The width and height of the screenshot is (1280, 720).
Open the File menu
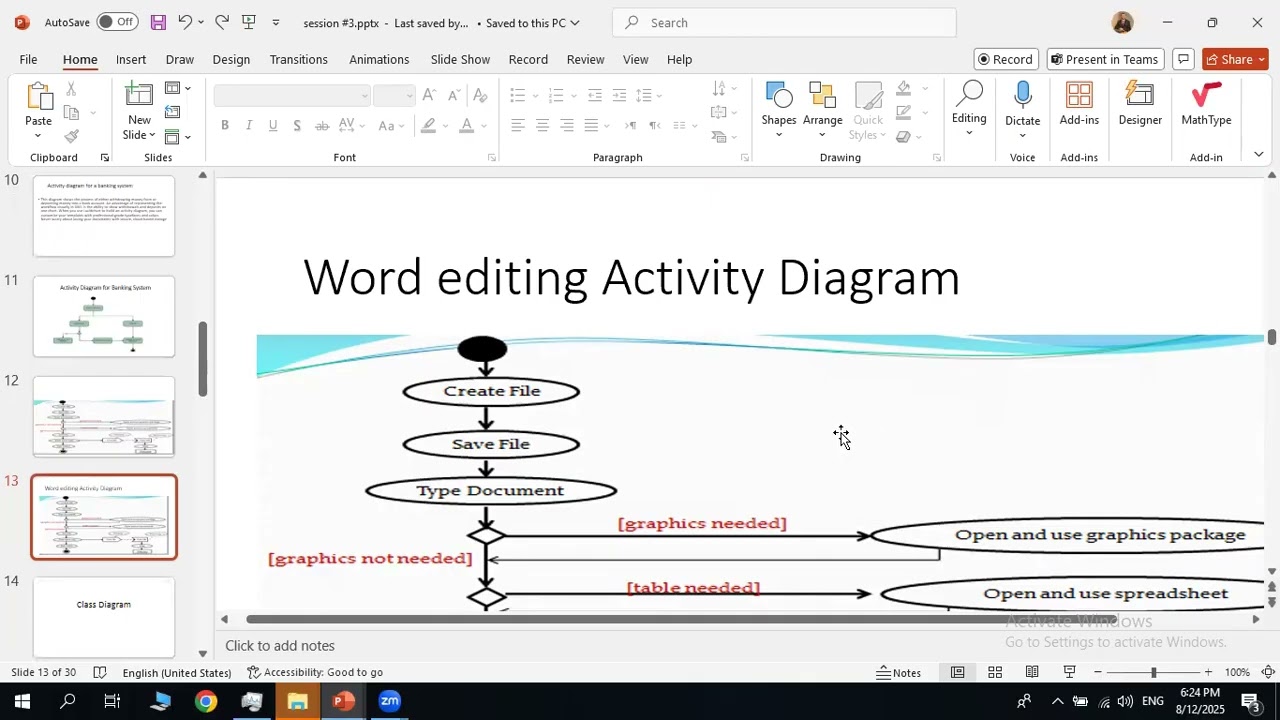28,59
